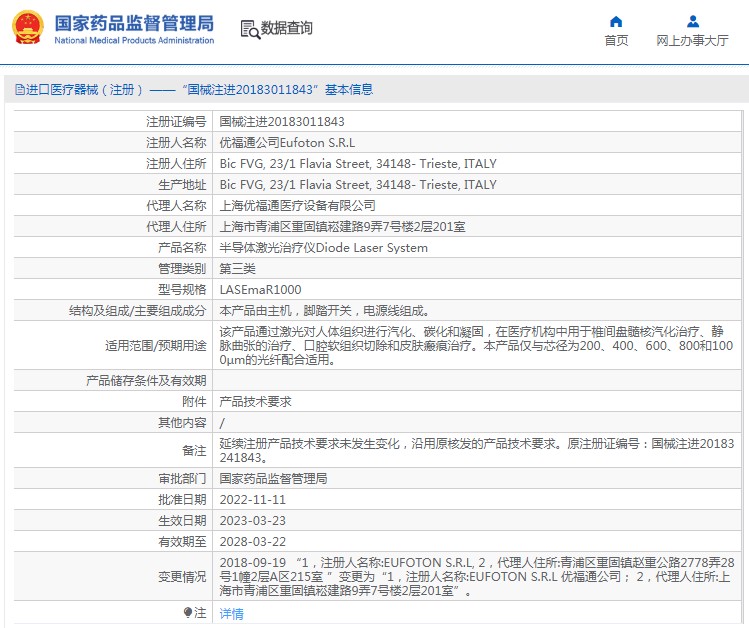Go to 网上办事大厅 navigation item
This screenshot has height=628, width=749.
pos(692,41)
